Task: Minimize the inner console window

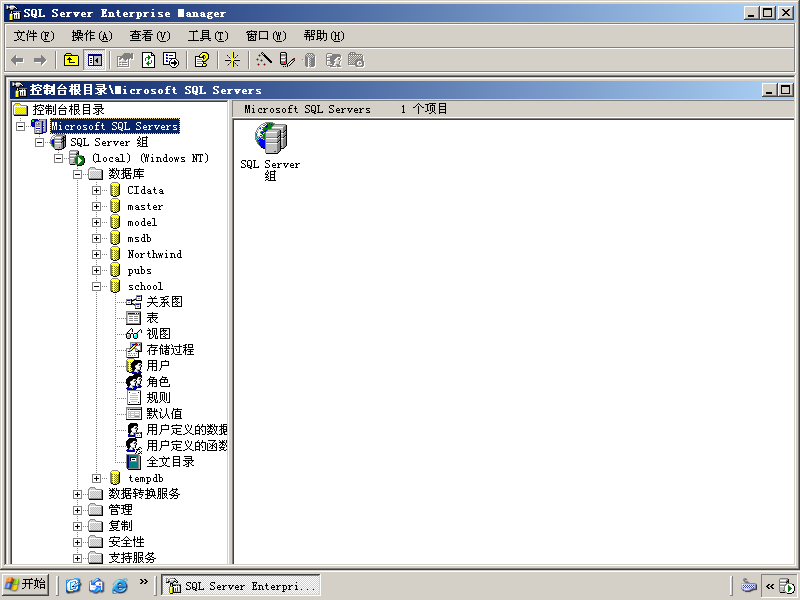Action: point(769,90)
